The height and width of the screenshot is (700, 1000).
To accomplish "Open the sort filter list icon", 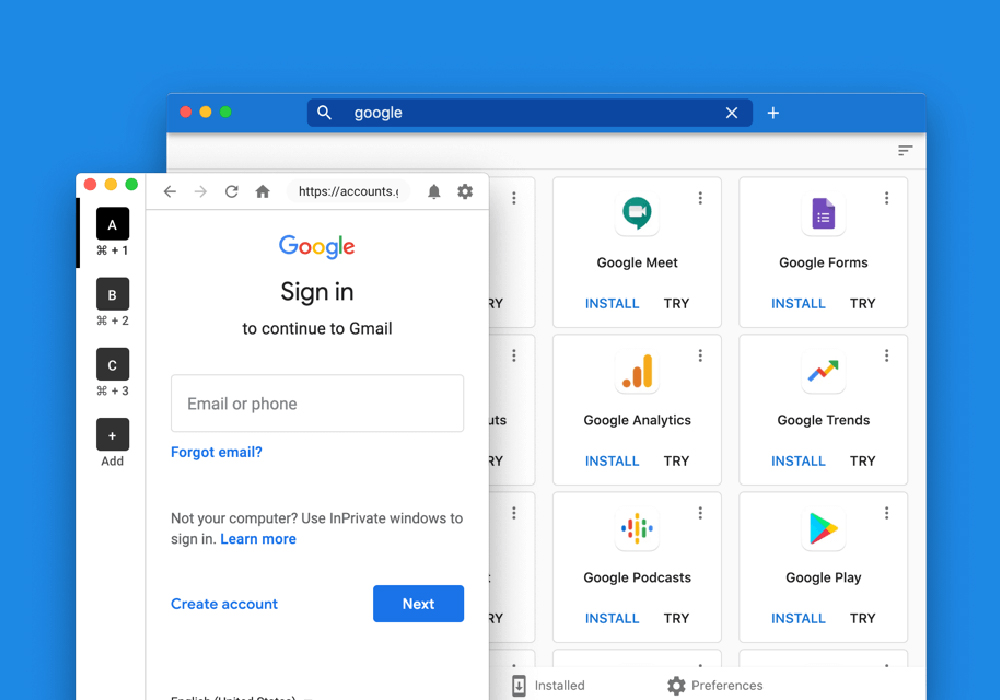I will coord(905,151).
